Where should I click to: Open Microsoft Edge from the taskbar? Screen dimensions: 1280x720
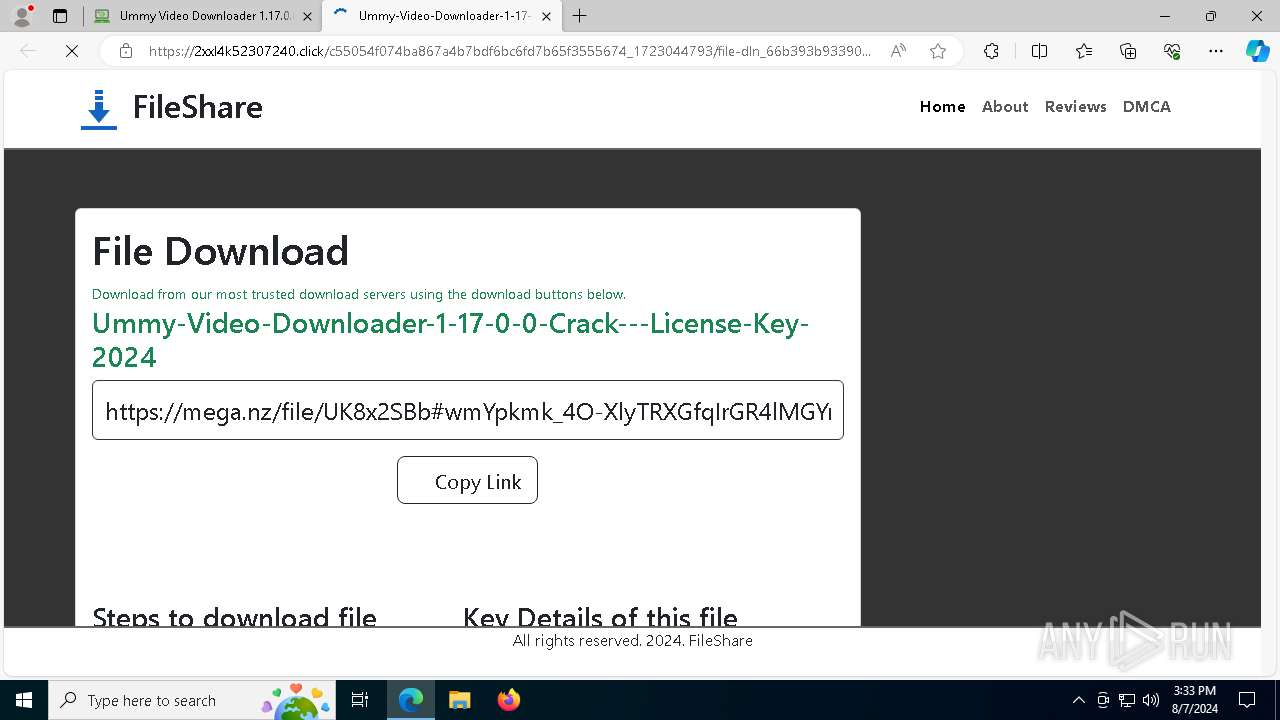tap(411, 700)
